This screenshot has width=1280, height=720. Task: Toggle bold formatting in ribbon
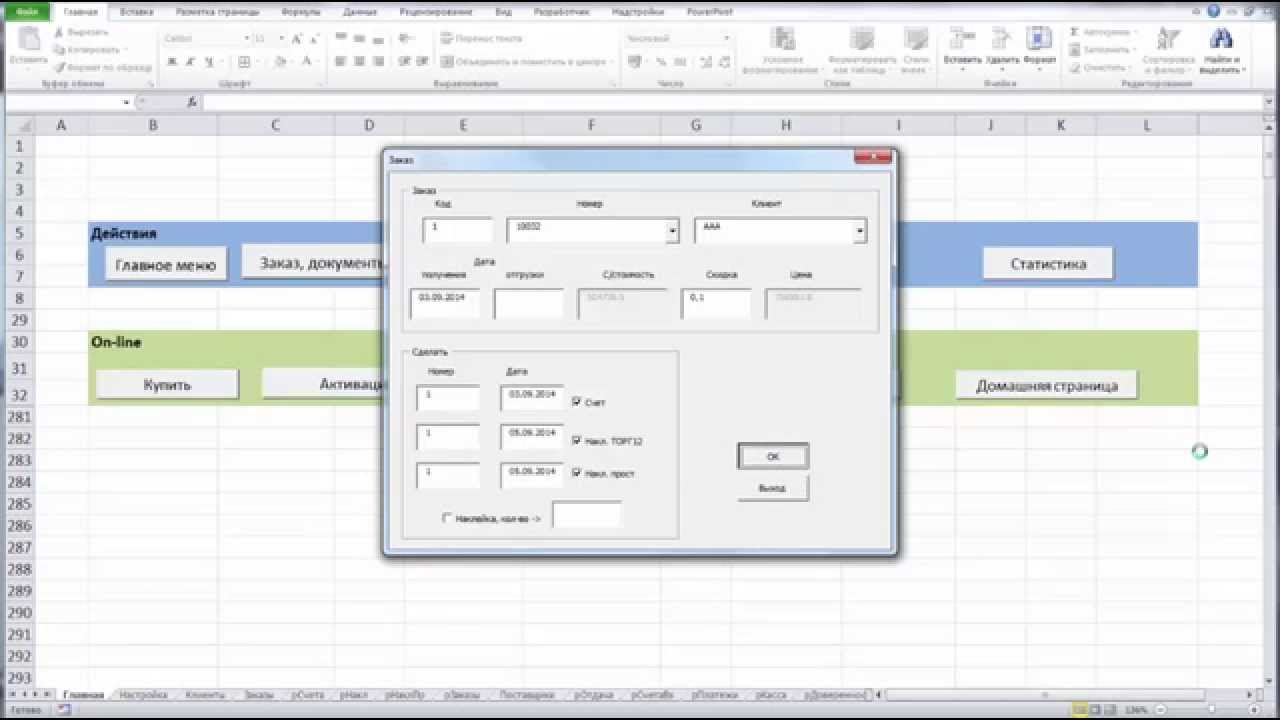pyautogui.click(x=171, y=61)
